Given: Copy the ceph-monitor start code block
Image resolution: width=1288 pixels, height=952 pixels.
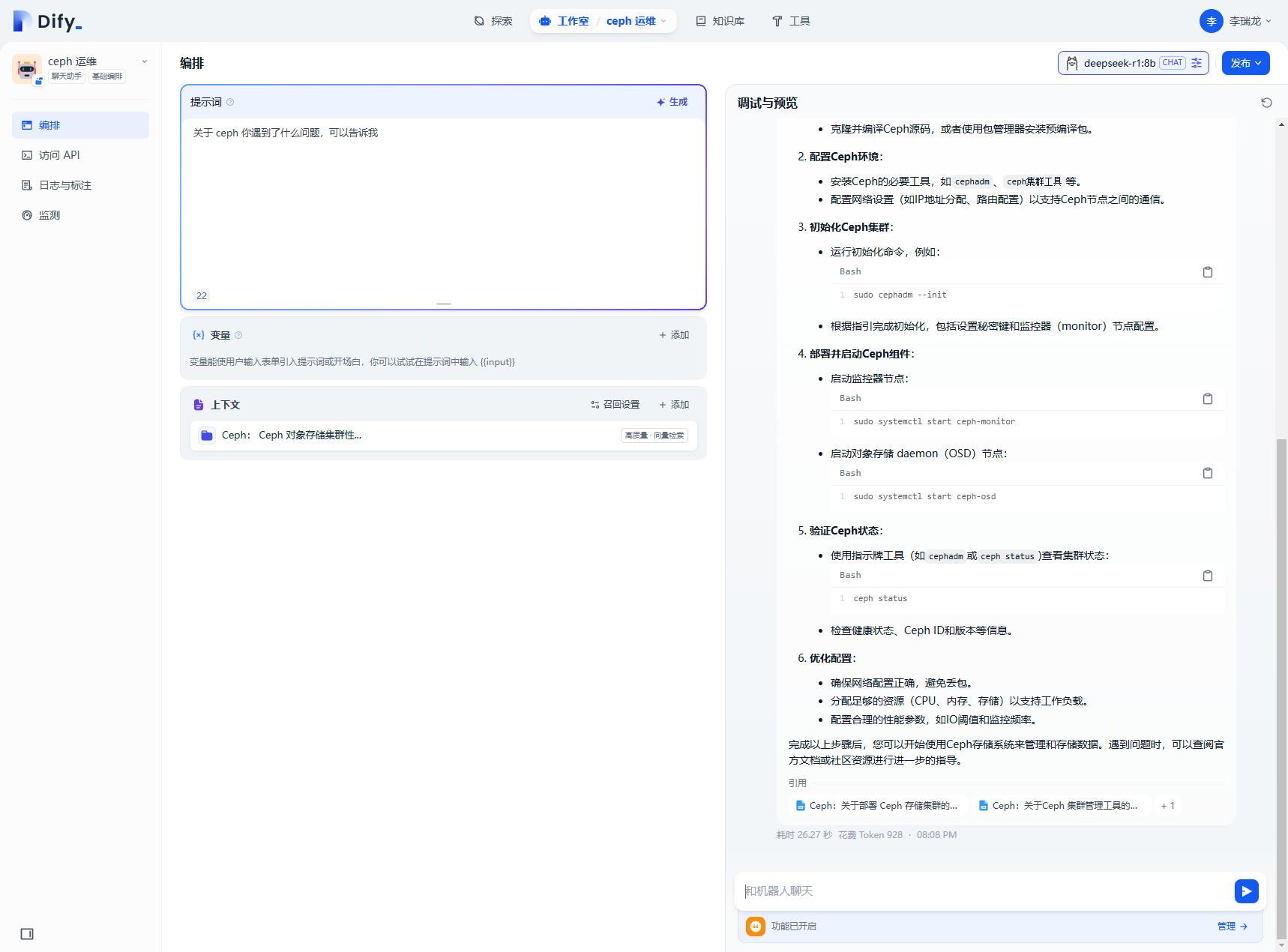Looking at the screenshot, I should pyautogui.click(x=1208, y=399).
